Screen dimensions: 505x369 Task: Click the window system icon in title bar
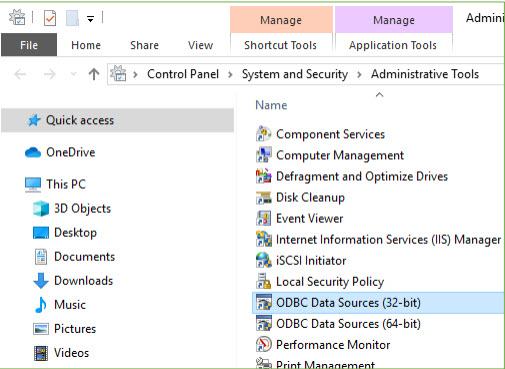[x=17, y=17]
